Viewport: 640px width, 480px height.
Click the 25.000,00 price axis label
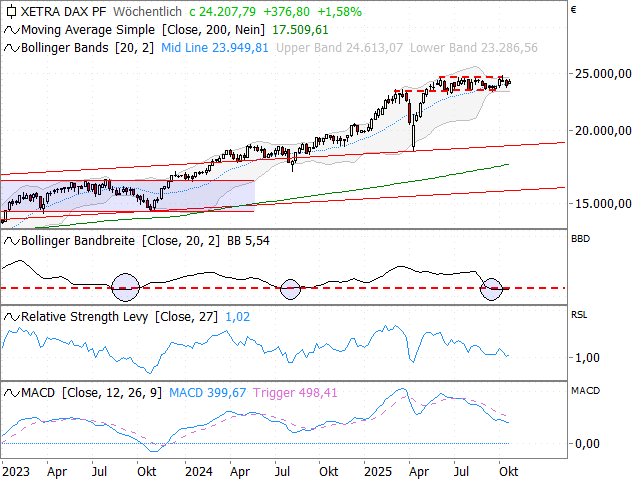point(601,74)
